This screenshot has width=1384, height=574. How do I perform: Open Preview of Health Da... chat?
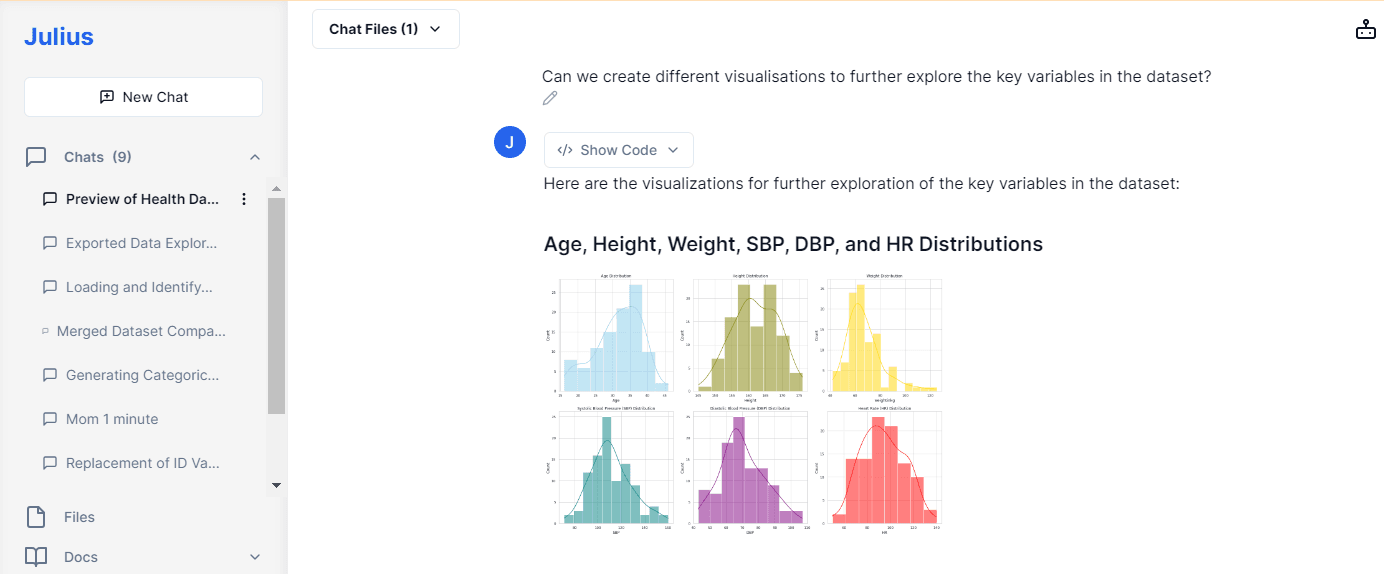coord(142,199)
